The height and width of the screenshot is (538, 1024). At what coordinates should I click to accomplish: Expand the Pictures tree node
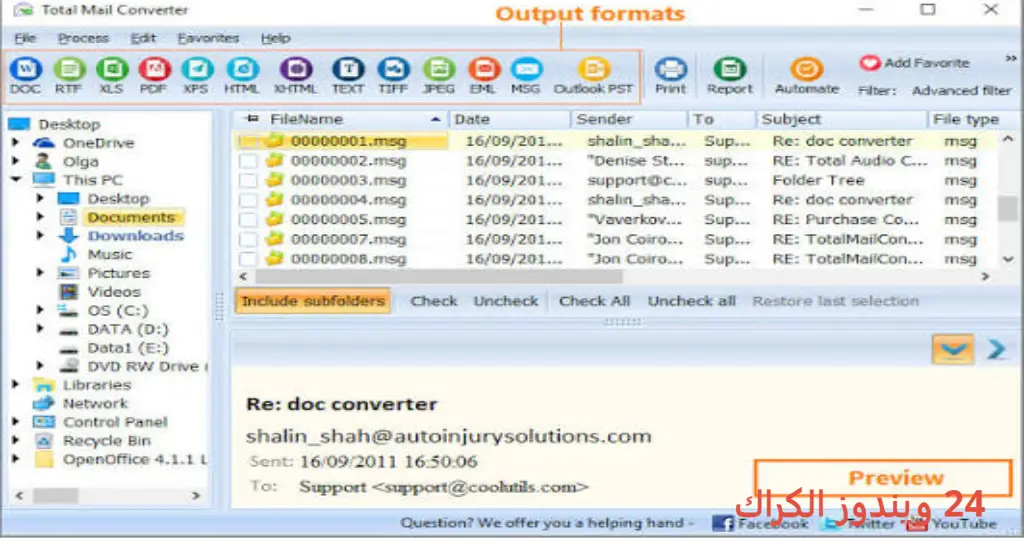click(40, 272)
